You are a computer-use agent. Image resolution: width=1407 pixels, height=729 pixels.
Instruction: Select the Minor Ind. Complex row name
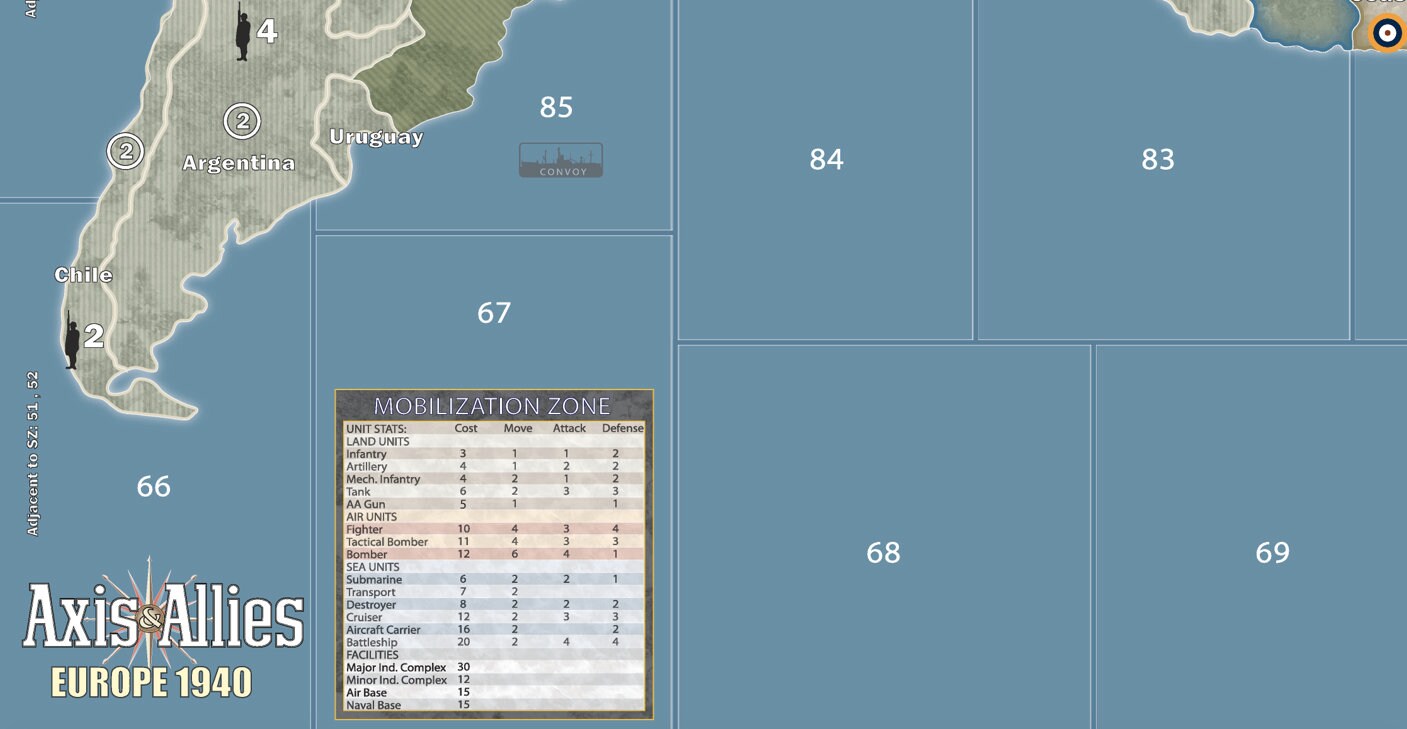point(396,680)
